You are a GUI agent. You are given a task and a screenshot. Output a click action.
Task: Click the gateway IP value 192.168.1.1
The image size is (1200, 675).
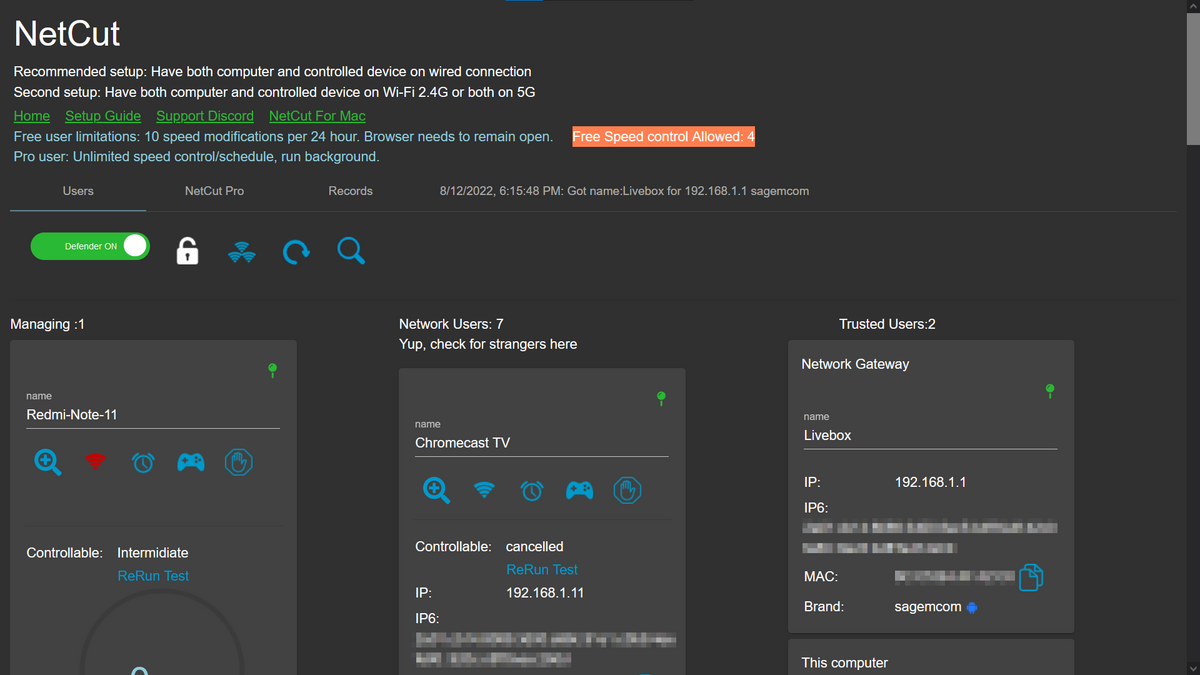pyautogui.click(x=930, y=482)
